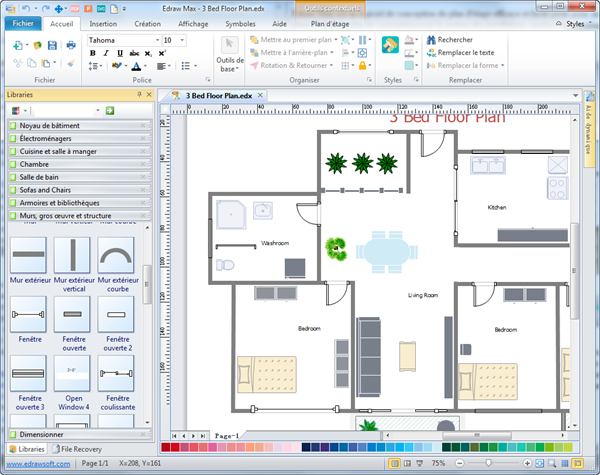Click the Save icon in Fichier group

click(52, 45)
